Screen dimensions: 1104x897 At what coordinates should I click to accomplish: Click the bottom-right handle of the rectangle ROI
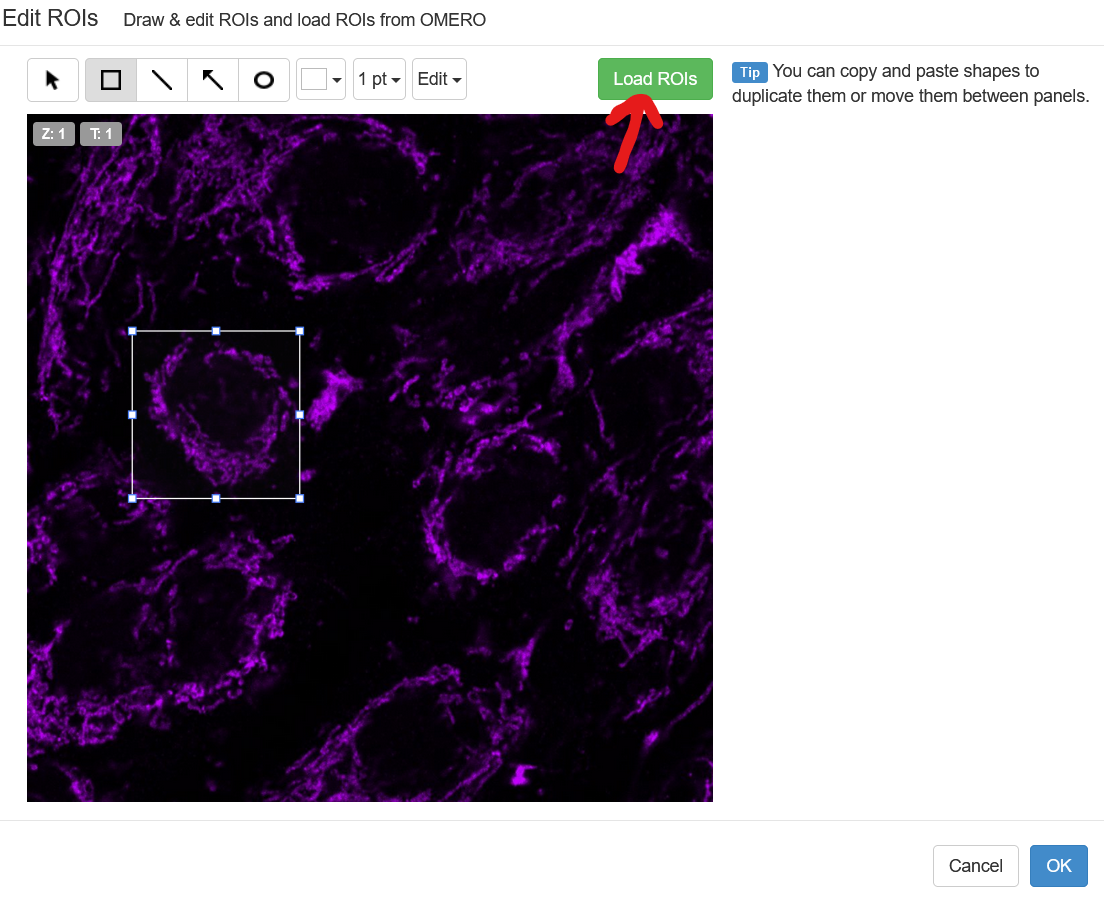coord(300,498)
